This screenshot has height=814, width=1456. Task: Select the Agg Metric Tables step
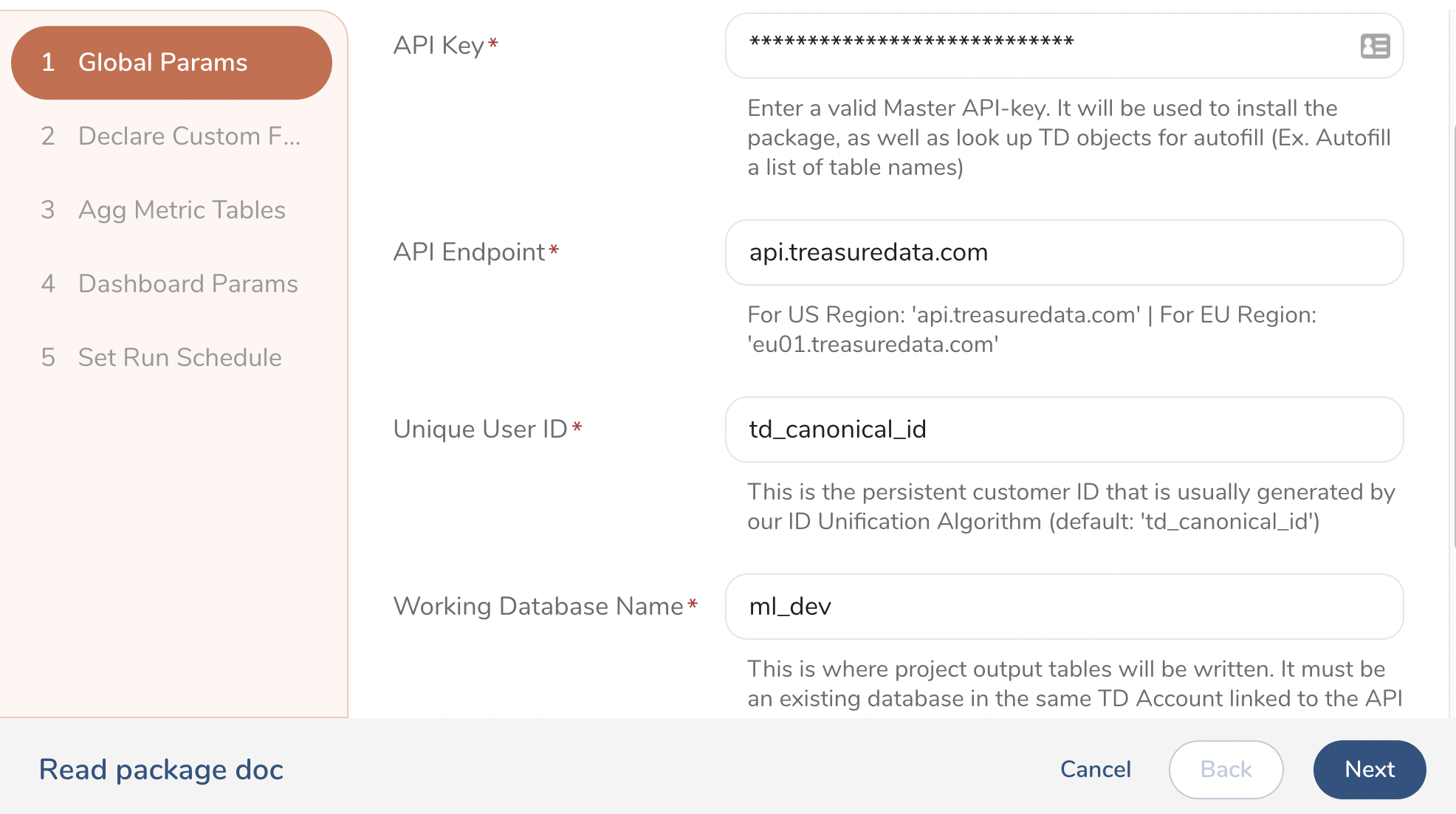[x=182, y=210]
